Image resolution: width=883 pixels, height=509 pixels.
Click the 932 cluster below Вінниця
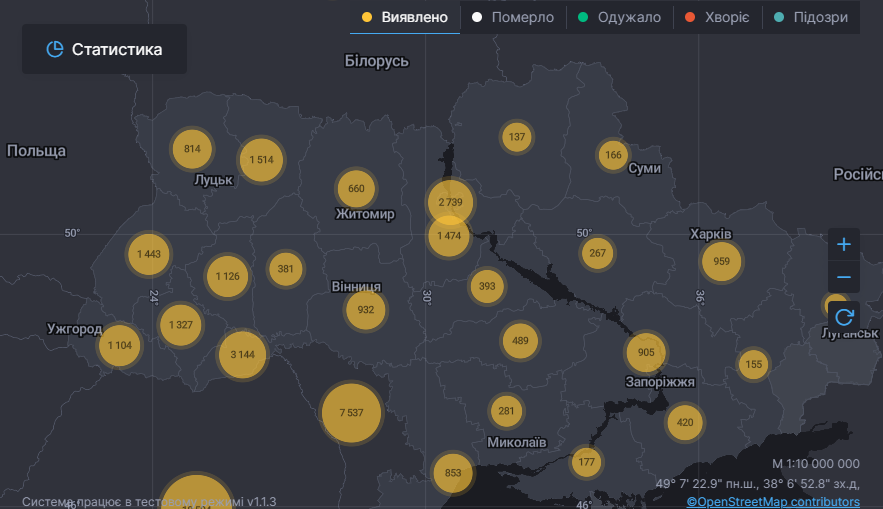[365, 310]
